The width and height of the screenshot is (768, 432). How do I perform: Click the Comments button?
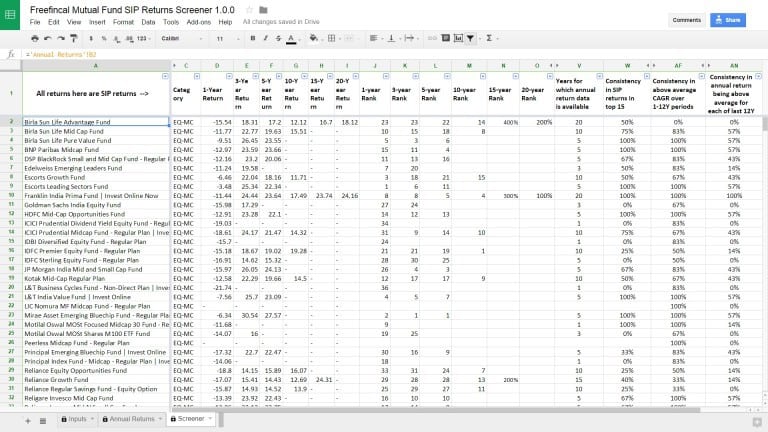687,20
